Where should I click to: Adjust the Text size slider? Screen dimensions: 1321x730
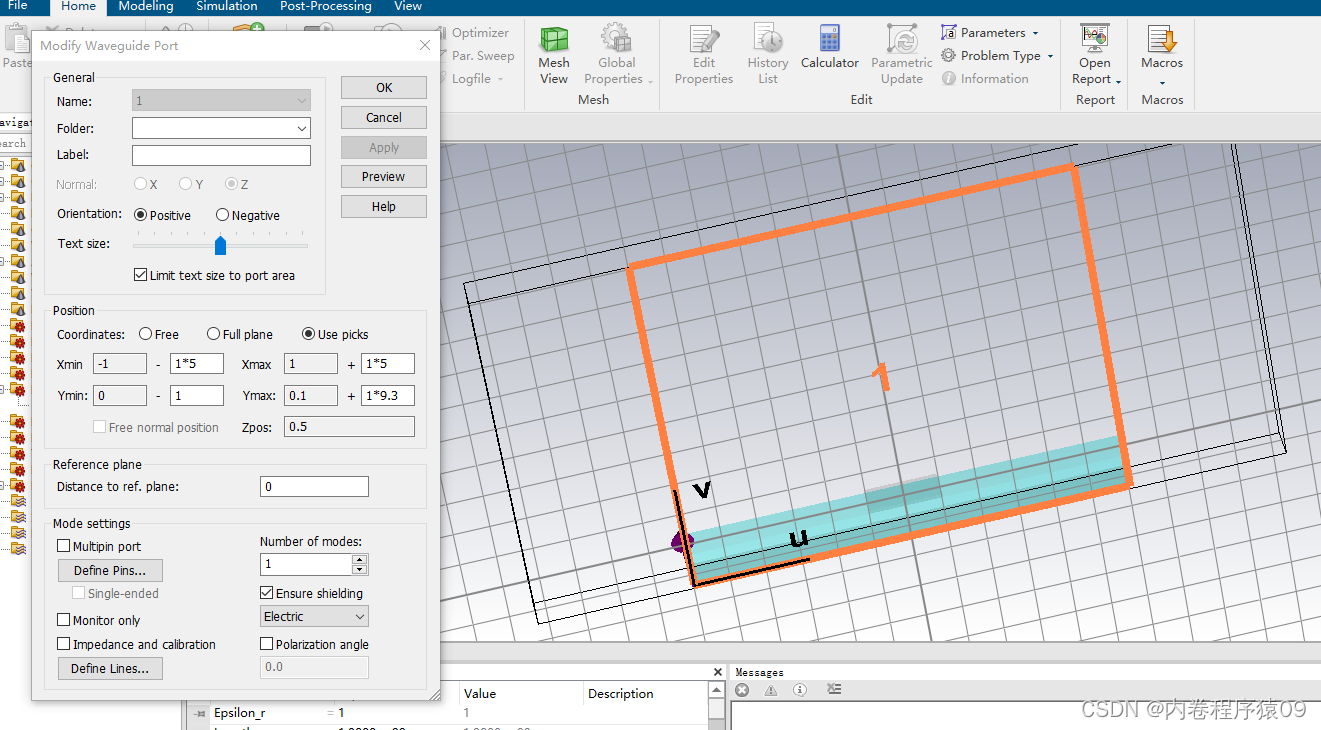coord(220,245)
